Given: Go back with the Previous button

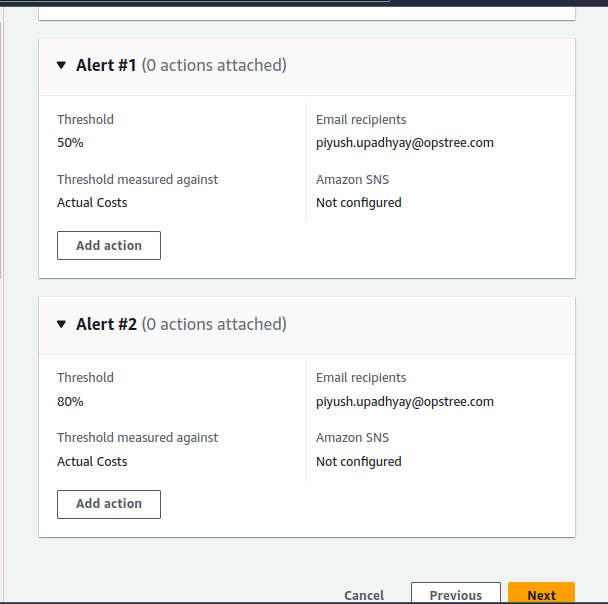Looking at the screenshot, I should [x=455, y=595].
